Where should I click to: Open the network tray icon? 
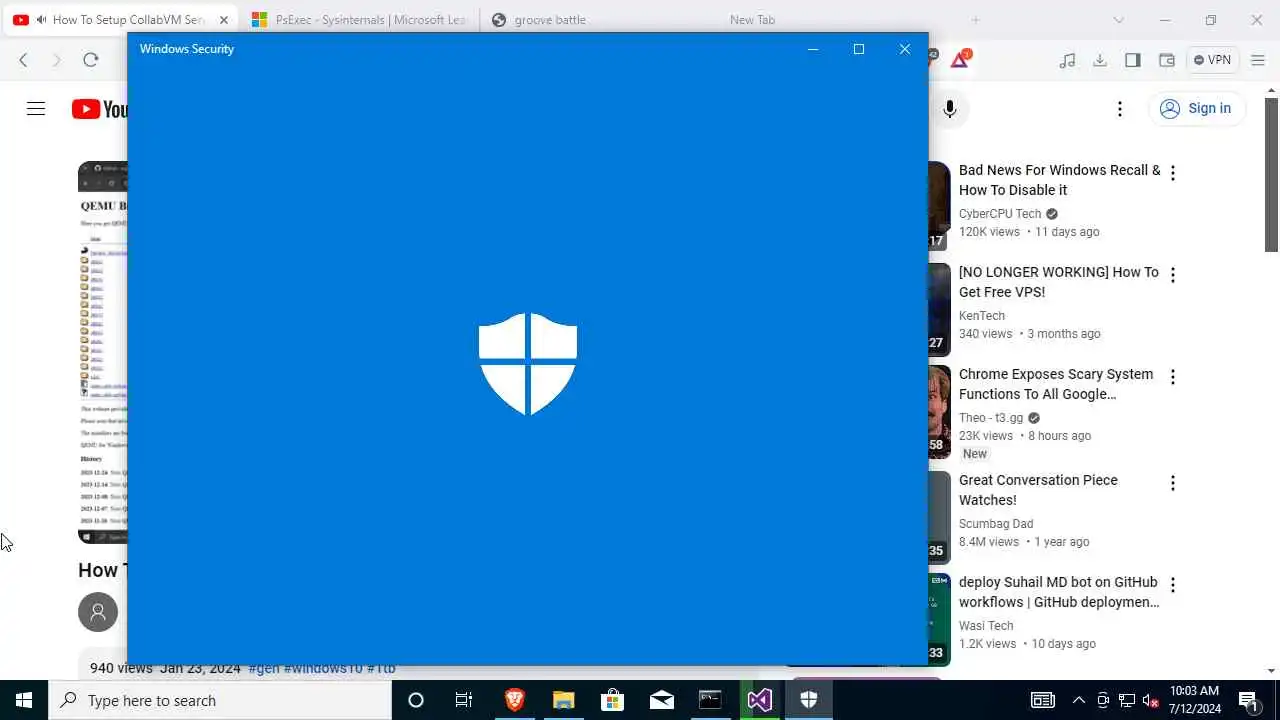pyautogui.click(x=1126, y=700)
